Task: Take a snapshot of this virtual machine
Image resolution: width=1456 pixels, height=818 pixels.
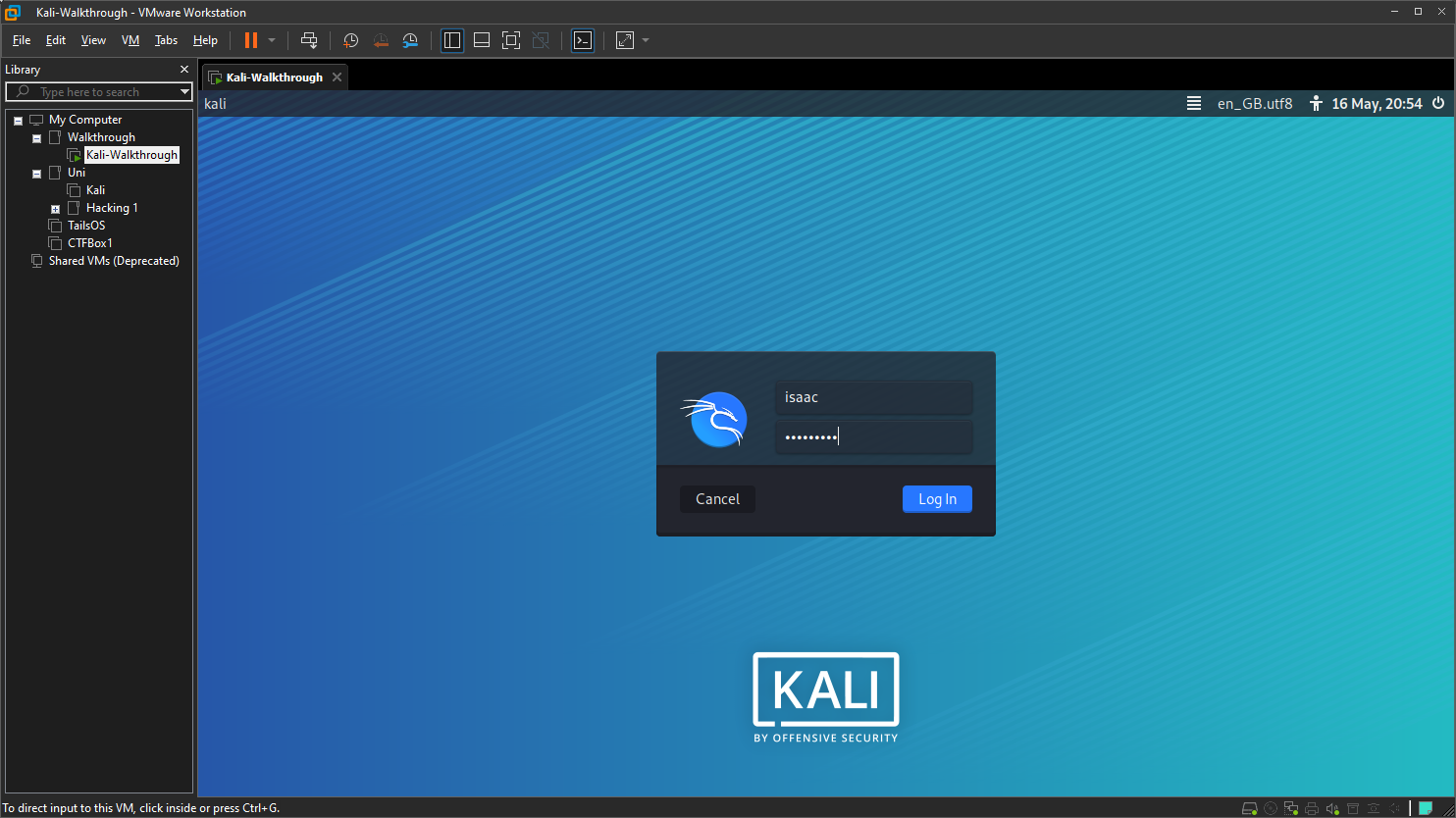Action: [x=351, y=40]
